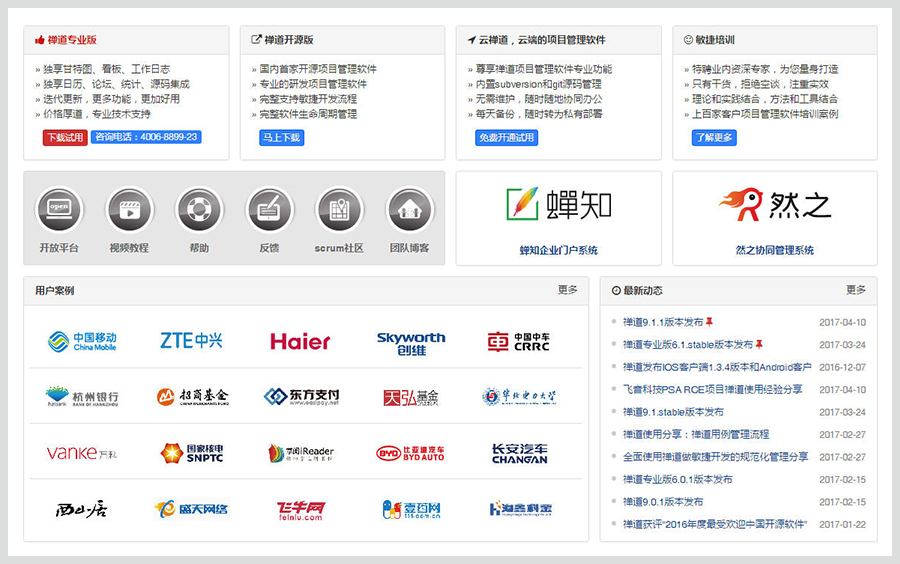Click the Haier logo
Image resolution: width=900 pixels, height=564 pixels.
(x=300, y=341)
